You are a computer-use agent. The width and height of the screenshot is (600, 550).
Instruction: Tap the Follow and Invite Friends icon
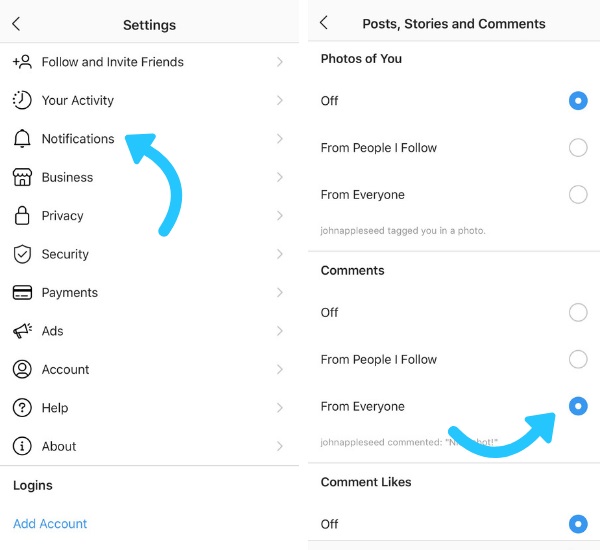(x=22, y=62)
